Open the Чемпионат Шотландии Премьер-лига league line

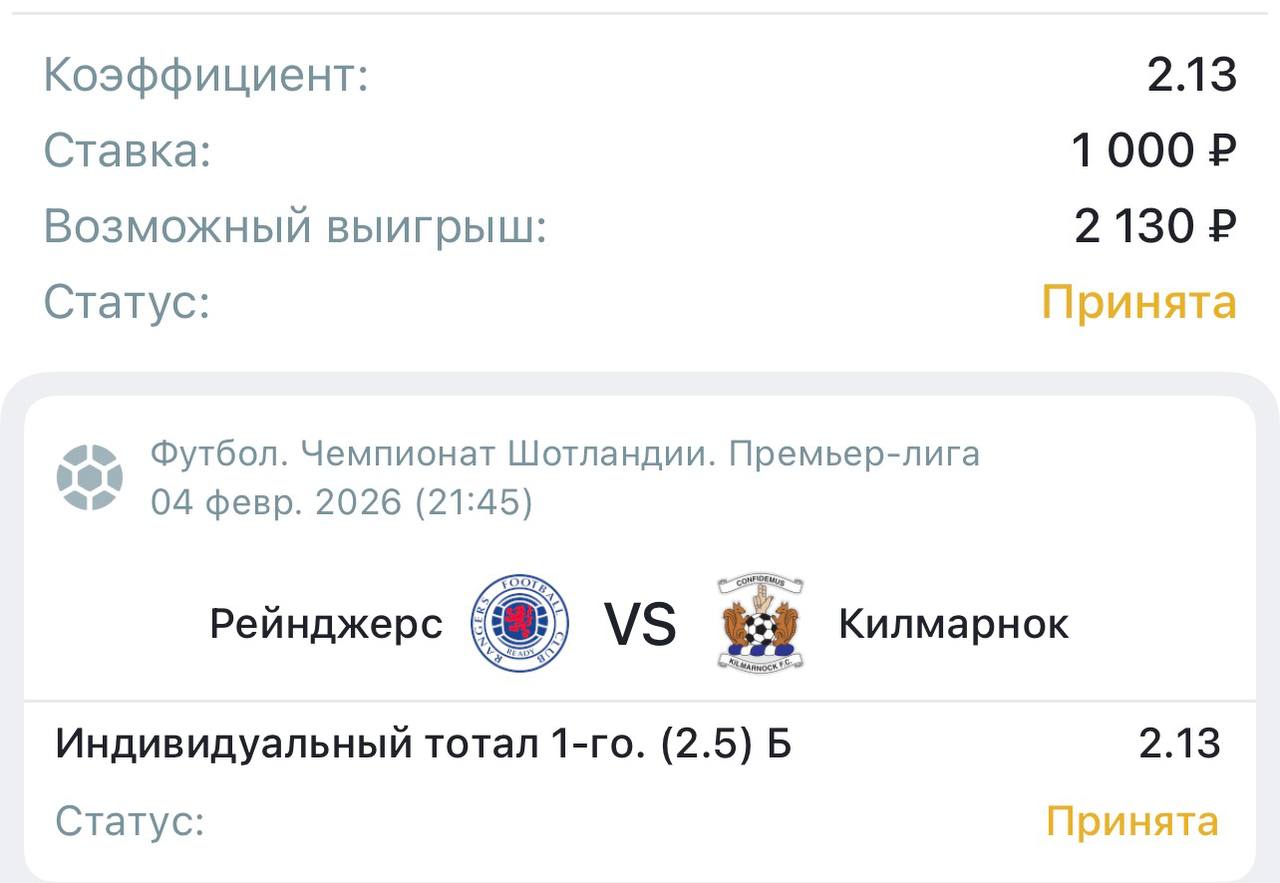coord(565,454)
